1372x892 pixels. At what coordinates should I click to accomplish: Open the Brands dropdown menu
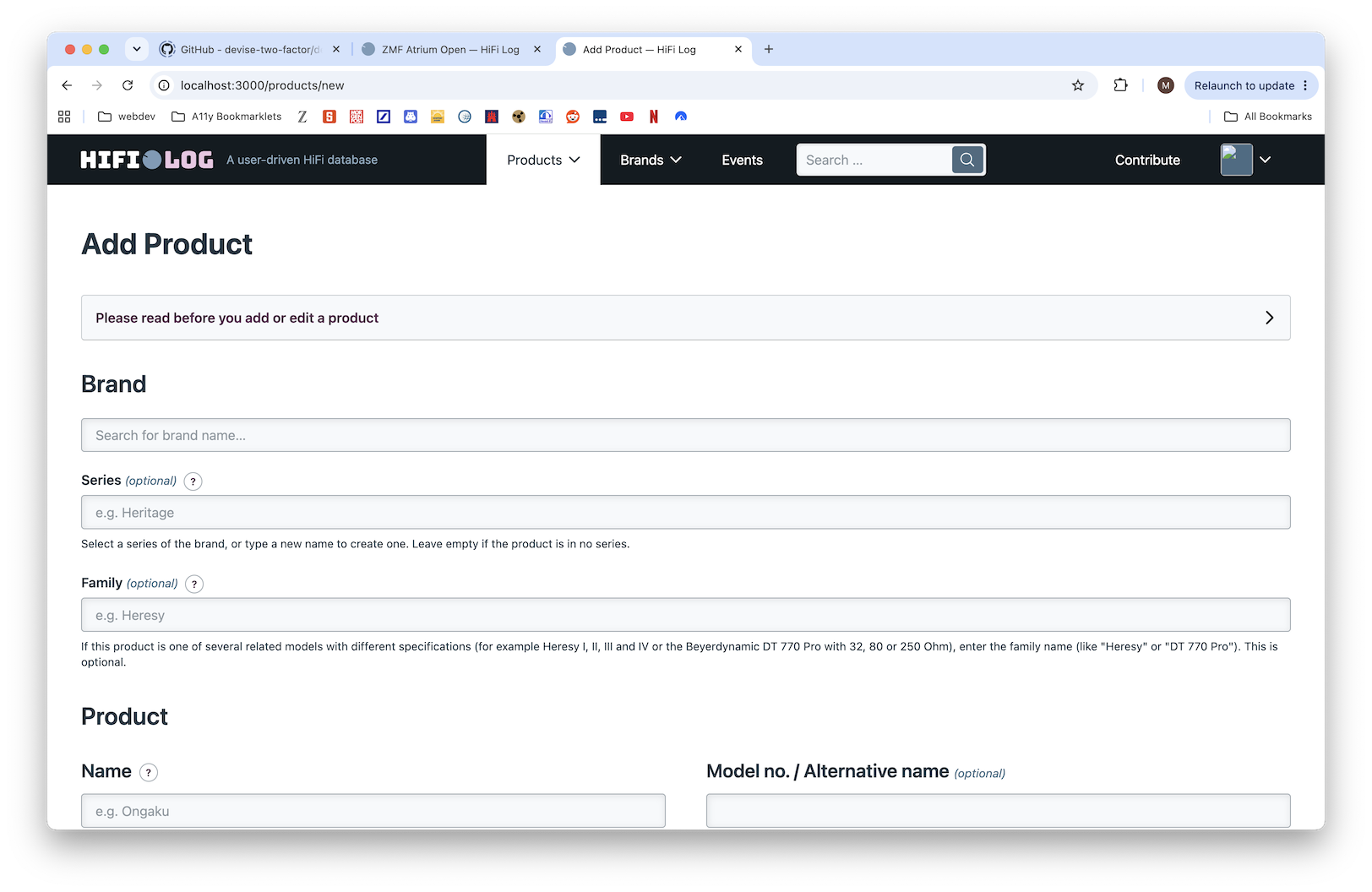651,160
